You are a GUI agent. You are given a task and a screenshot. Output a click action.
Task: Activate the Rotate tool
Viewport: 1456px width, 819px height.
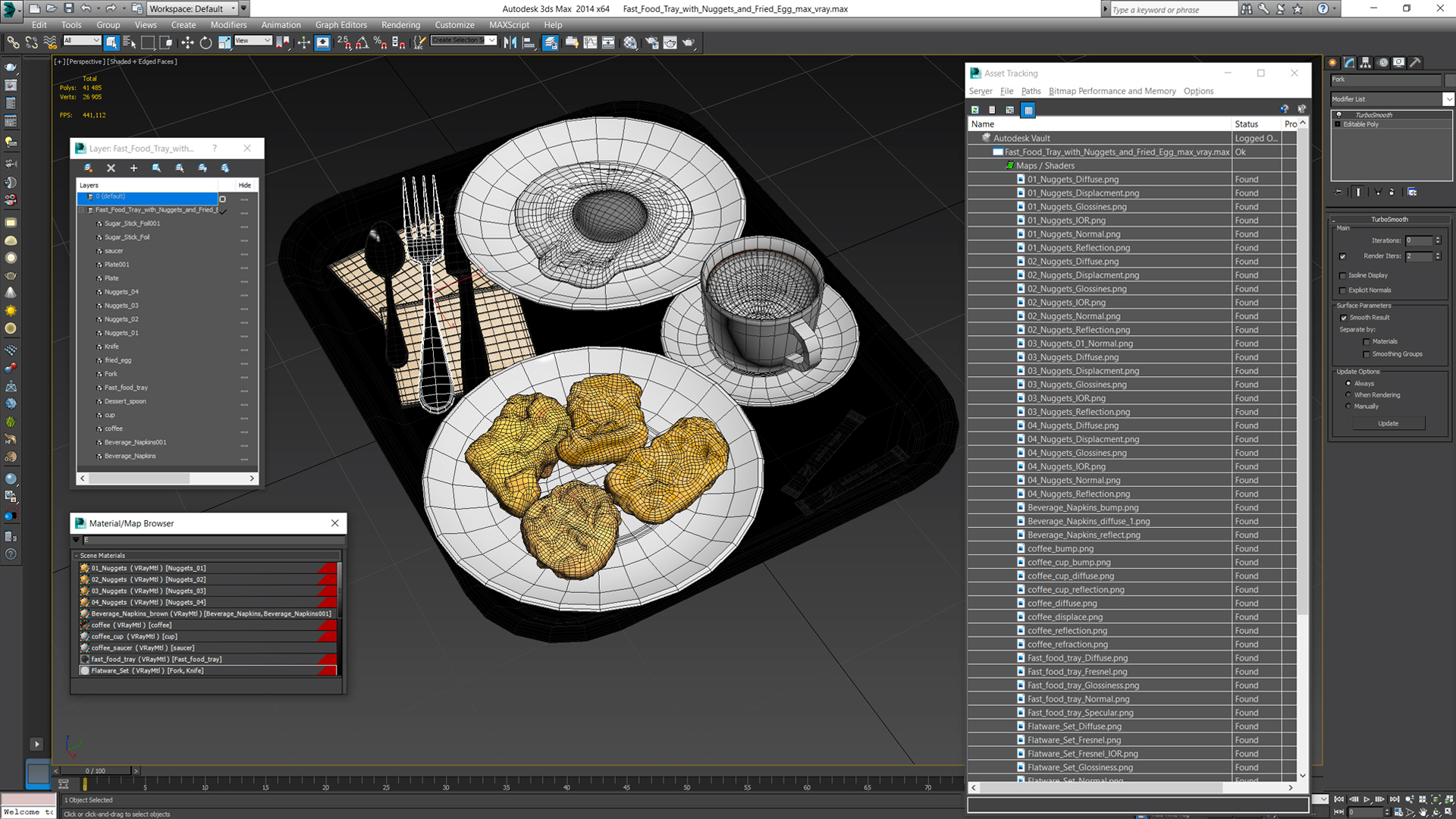[206, 43]
